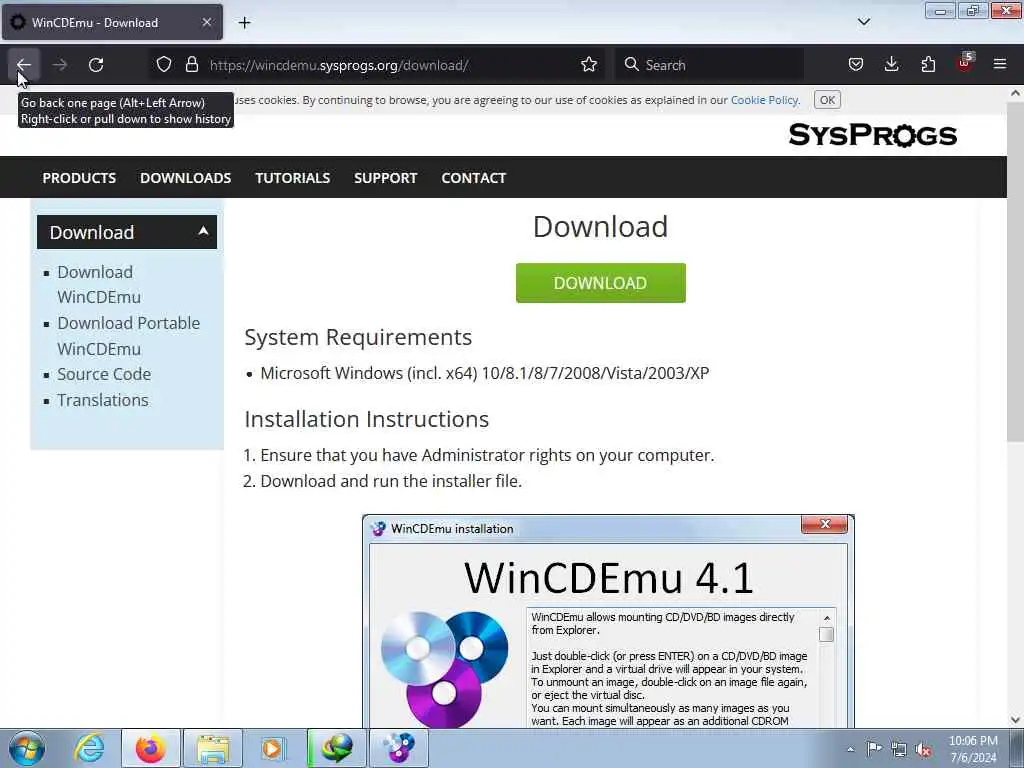Image resolution: width=1024 pixels, height=768 pixels.
Task: Open Windows Media Player from taskbar
Action: [273, 748]
